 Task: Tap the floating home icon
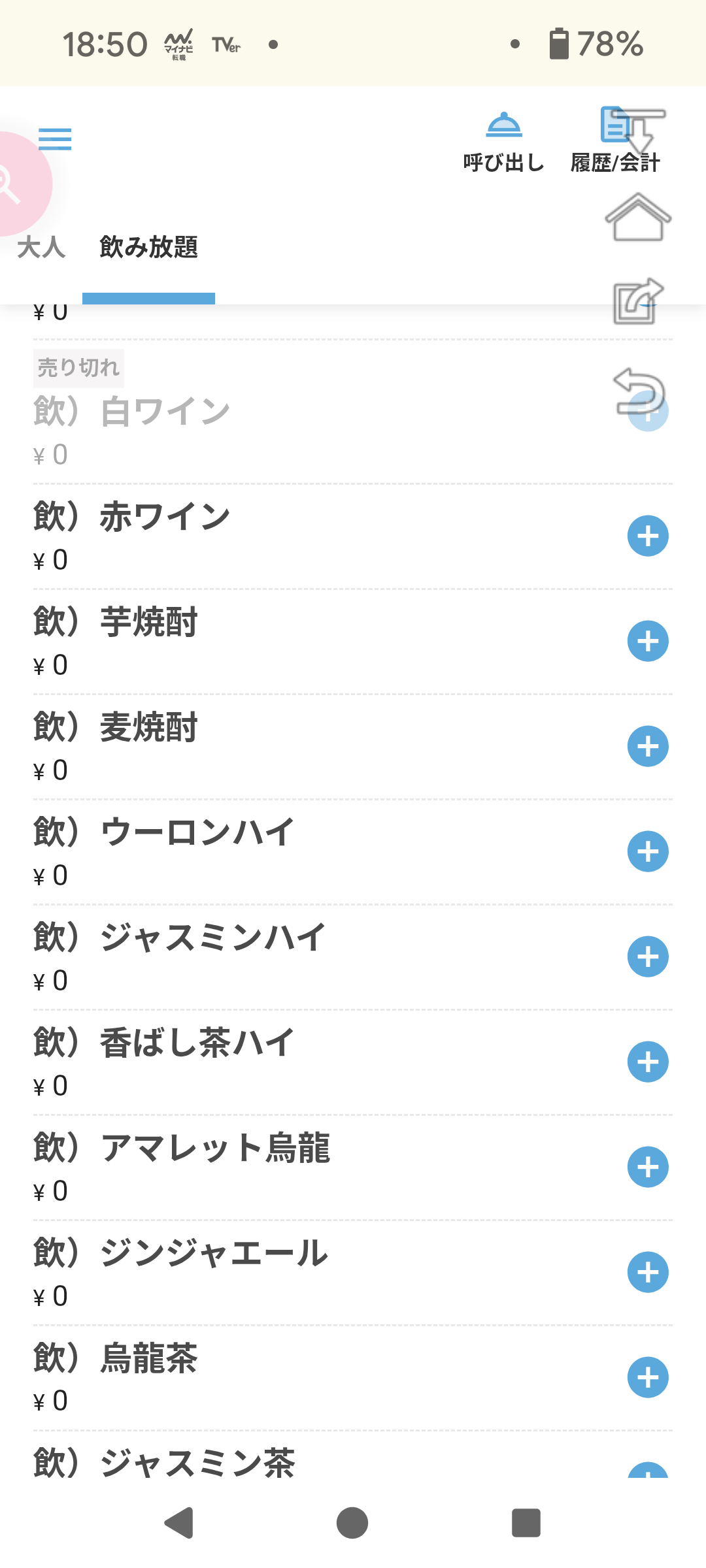[x=638, y=218]
